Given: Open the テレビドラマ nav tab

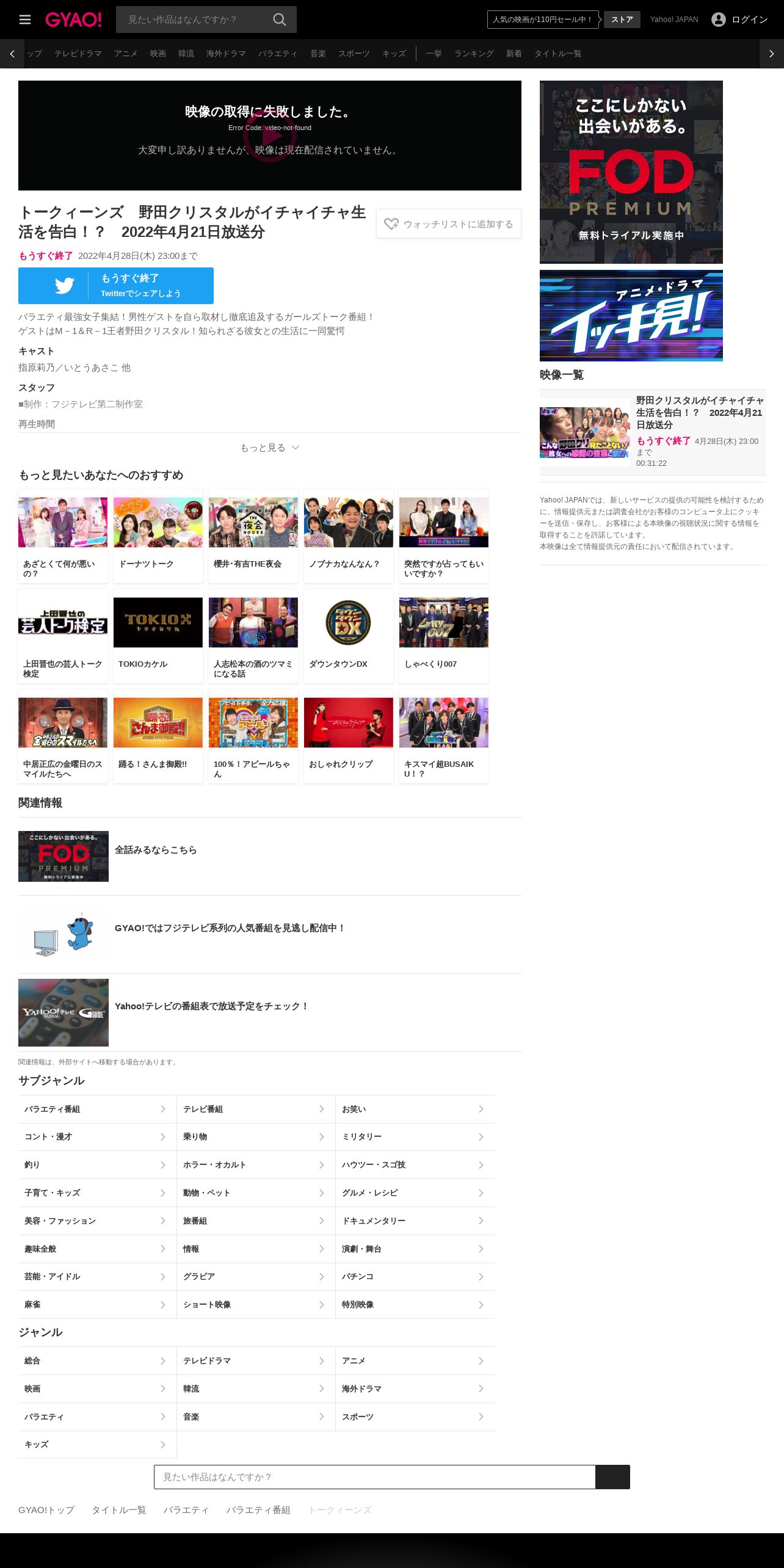Looking at the screenshot, I should 78,54.
